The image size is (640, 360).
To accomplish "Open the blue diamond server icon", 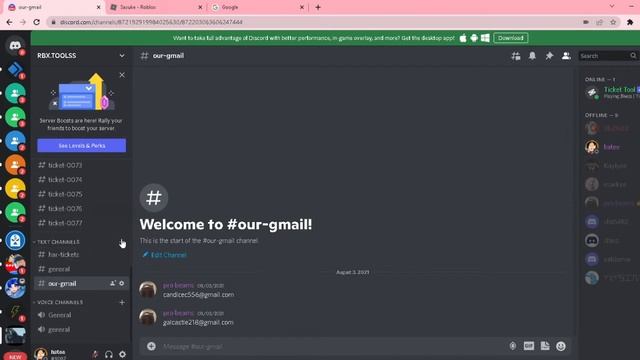I will click(15, 69).
